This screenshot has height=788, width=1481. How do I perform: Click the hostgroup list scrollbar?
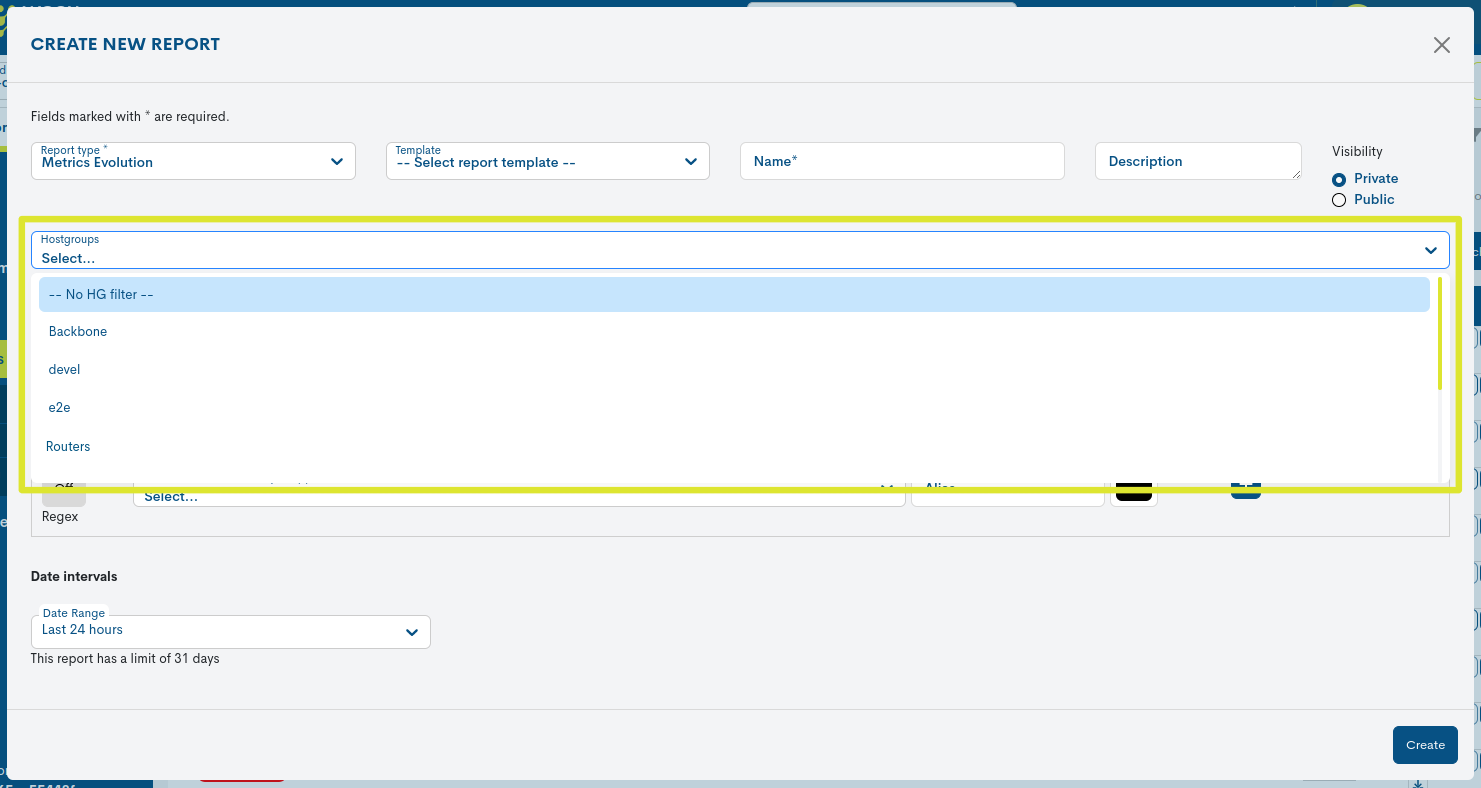1440,333
